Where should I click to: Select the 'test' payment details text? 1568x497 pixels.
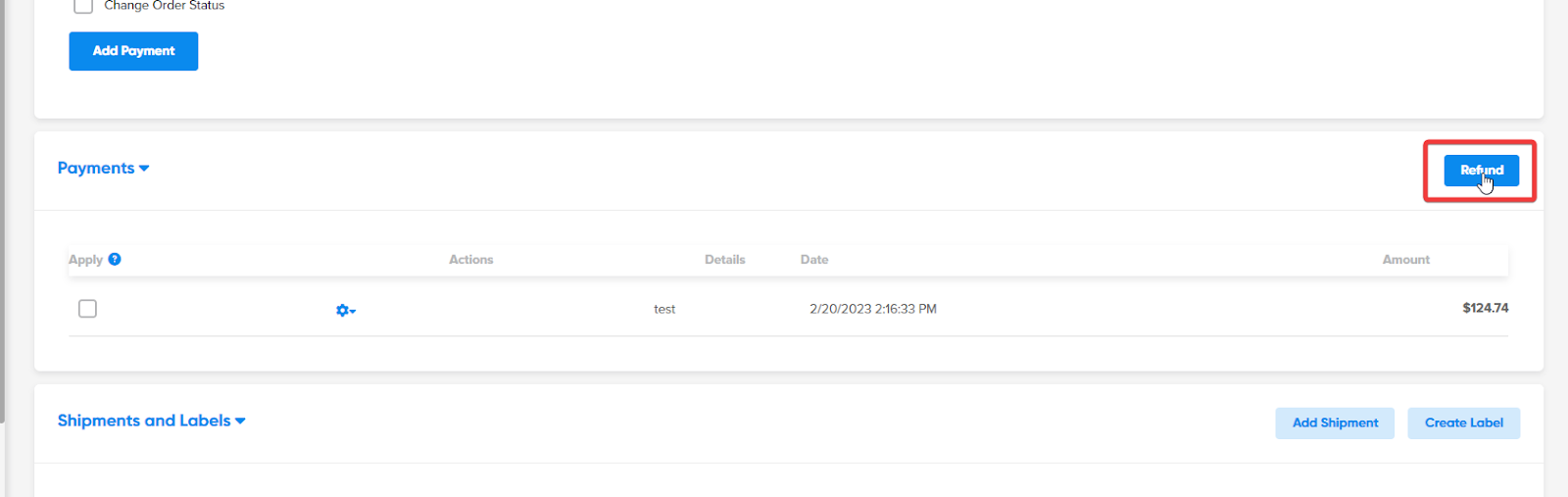tap(664, 309)
